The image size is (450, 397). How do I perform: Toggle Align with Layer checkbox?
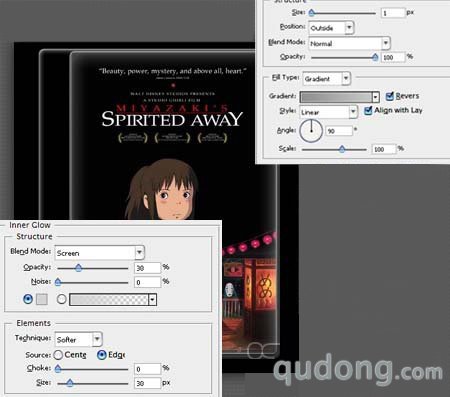point(368,110)
